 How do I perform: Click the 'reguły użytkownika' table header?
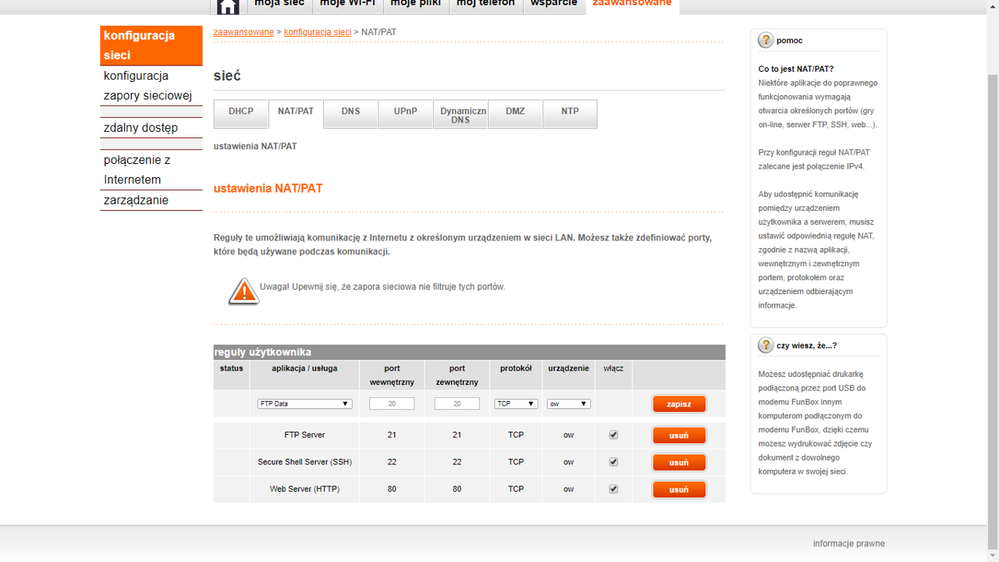(469, 352)
